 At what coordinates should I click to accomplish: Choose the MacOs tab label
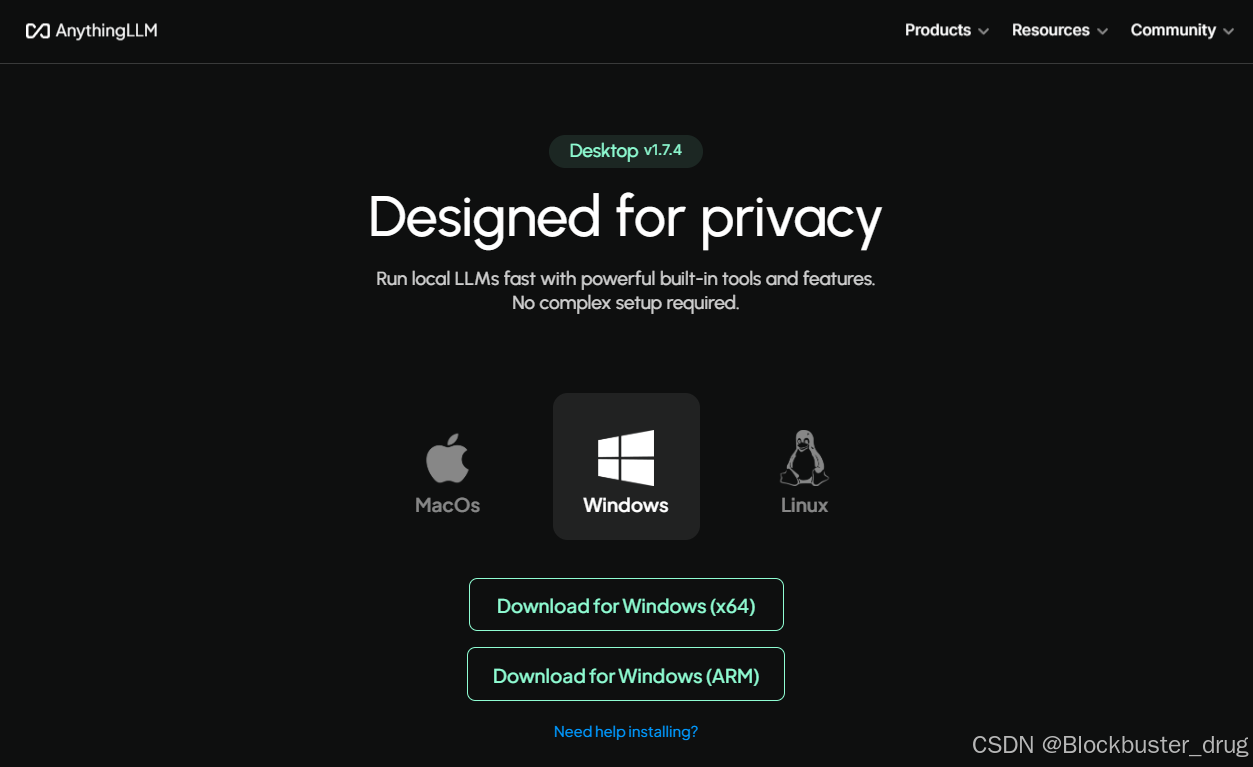pos(448,505)
